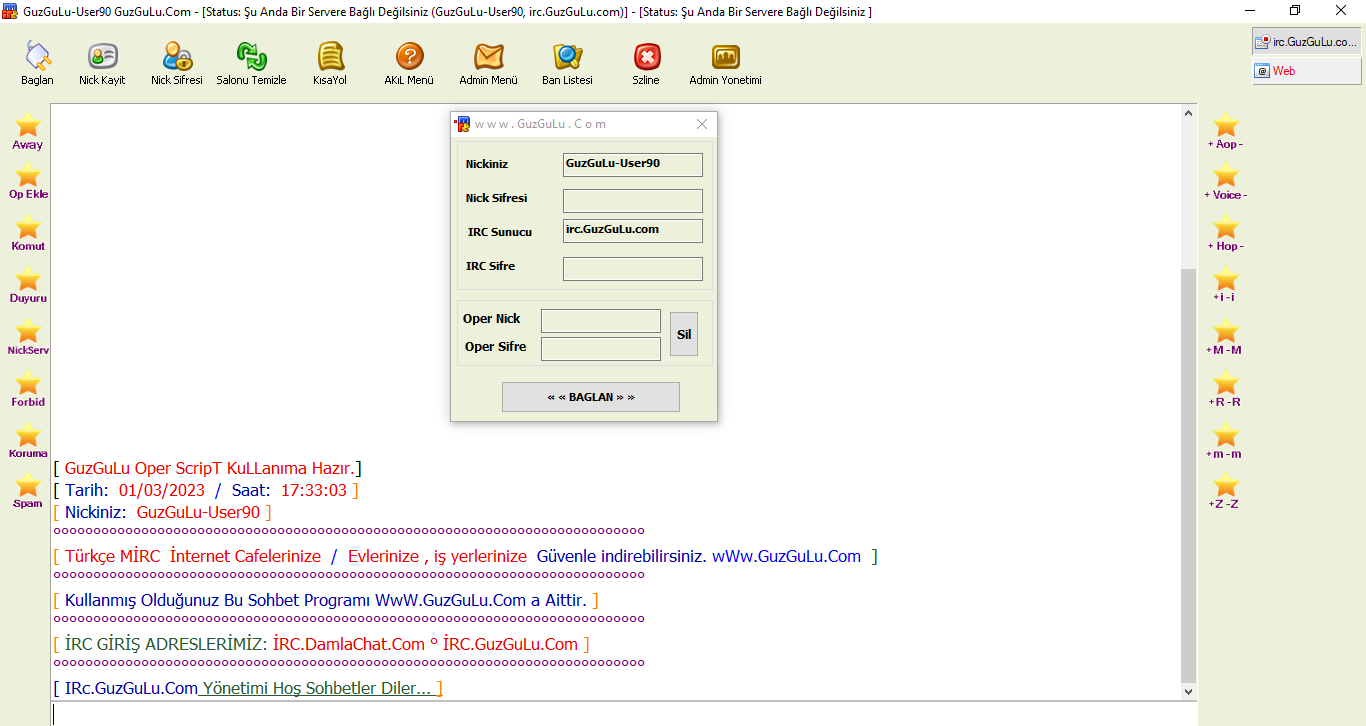Click the + Voice - star button
Screen dimensions: 1366x726
pos(1225,181)
